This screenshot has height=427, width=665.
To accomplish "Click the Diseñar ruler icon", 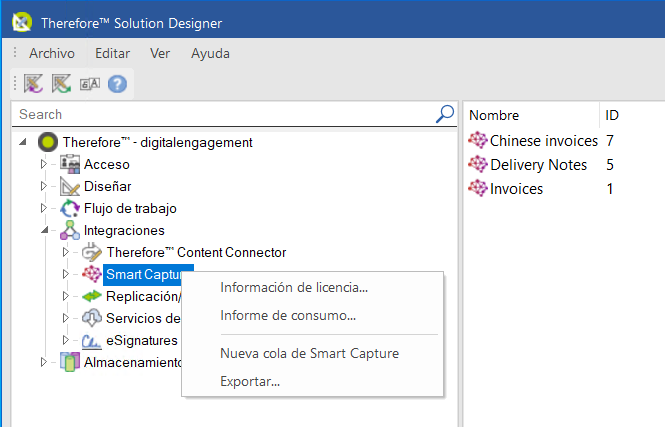I will coord(70,186).
